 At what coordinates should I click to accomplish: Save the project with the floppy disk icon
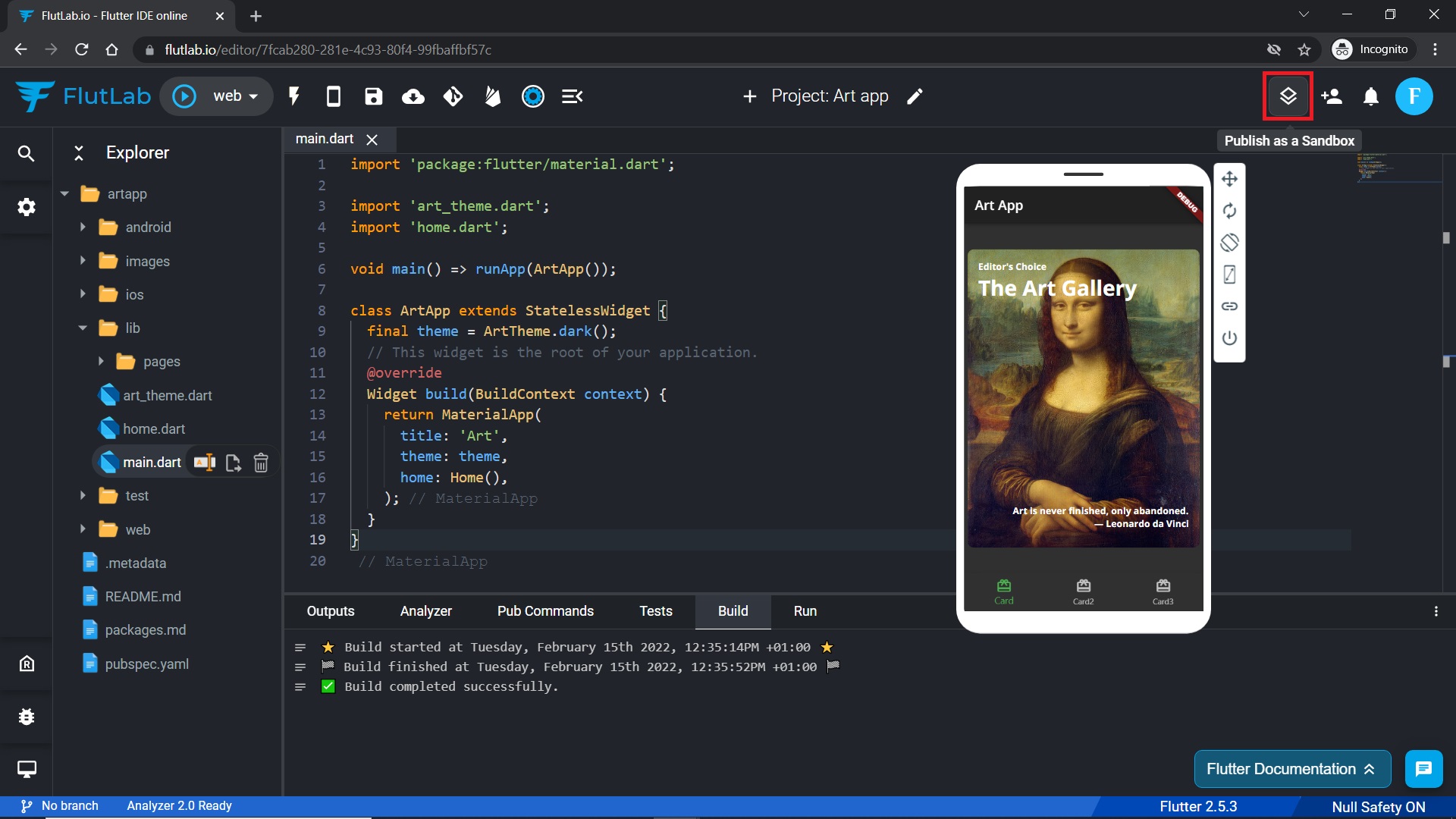click(x=373, y=96)
